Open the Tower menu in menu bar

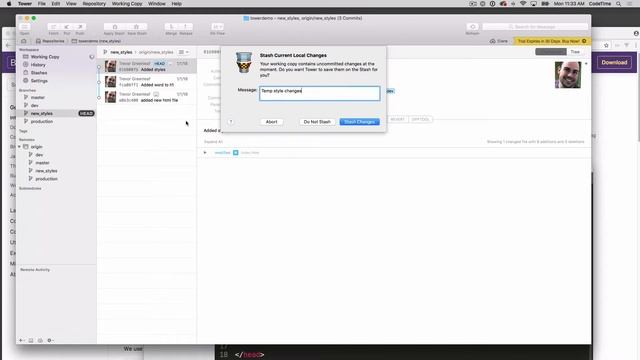click(24, 4)
